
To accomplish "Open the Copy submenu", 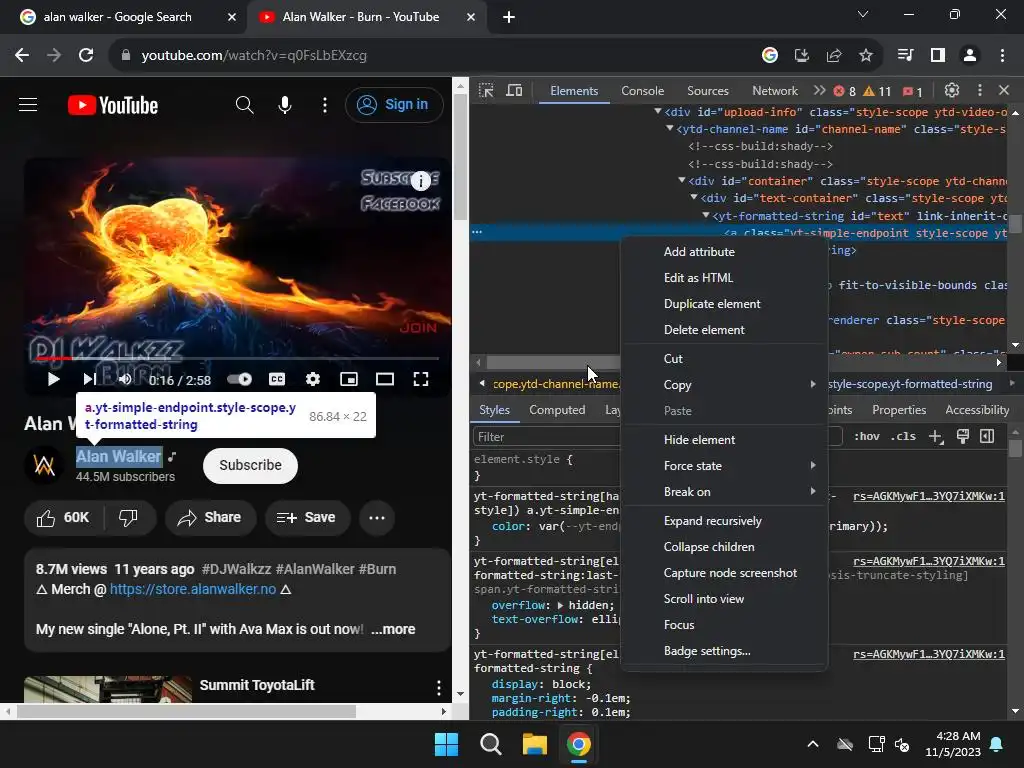I will 724,385.
